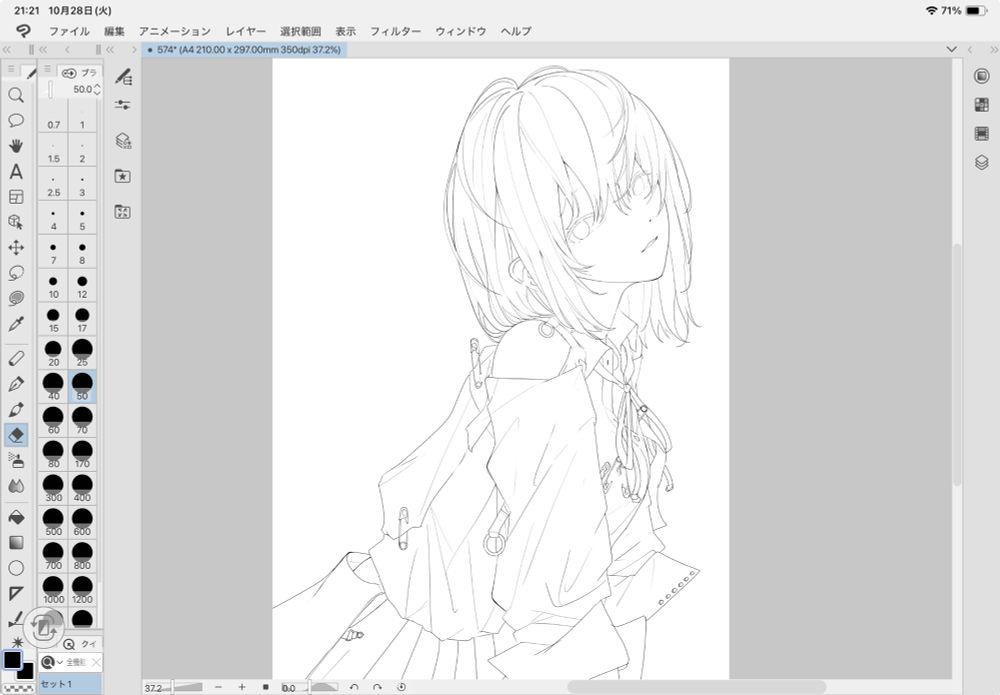Open the layer material stack icon
Screen dimensions: 1000x695
pos(123,141)
